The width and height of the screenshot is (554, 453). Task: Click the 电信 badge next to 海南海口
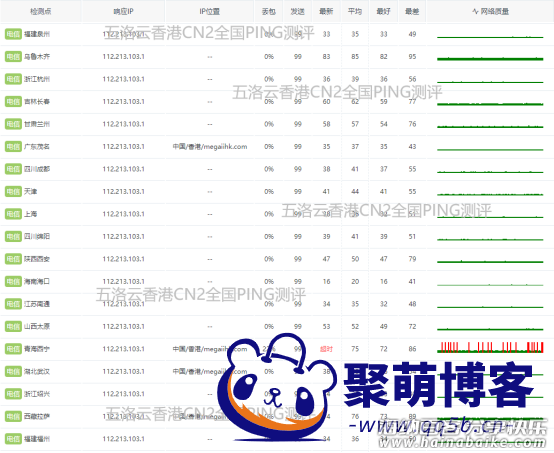point(13,282)
